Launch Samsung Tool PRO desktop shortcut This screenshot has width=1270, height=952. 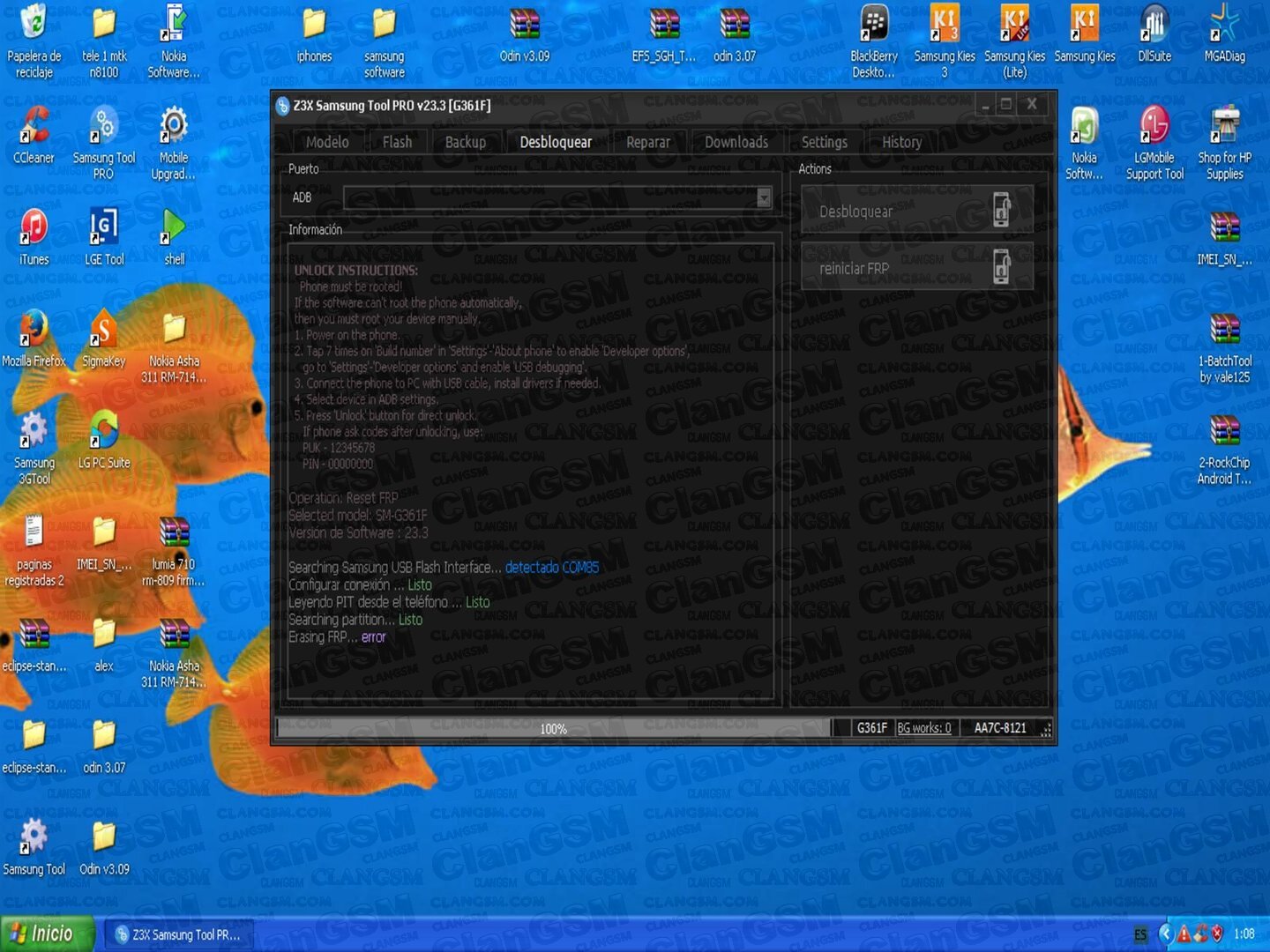tap(104, 143)
